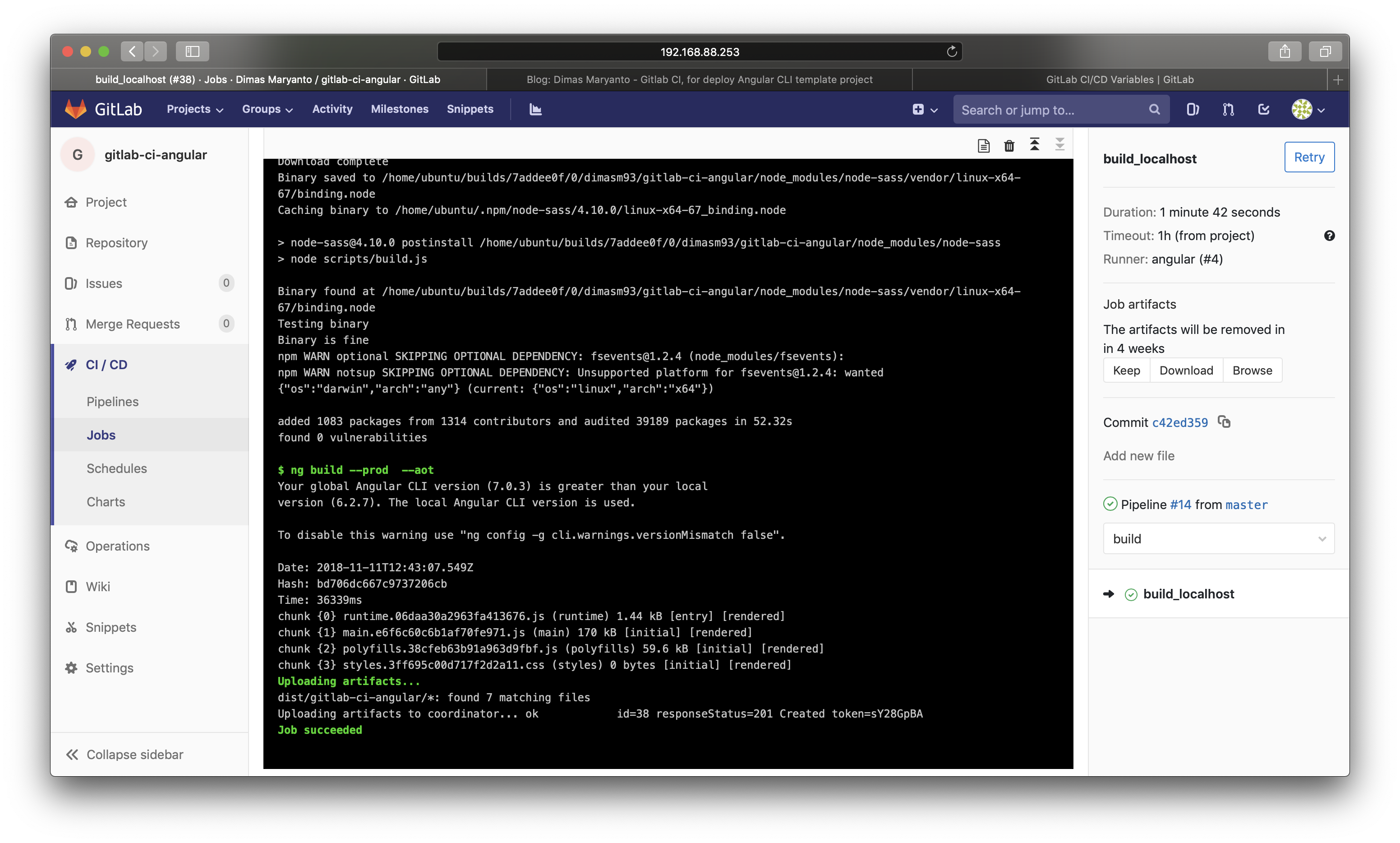
Task: Erase the job log with trash icon
Action: pos(1009,146)
